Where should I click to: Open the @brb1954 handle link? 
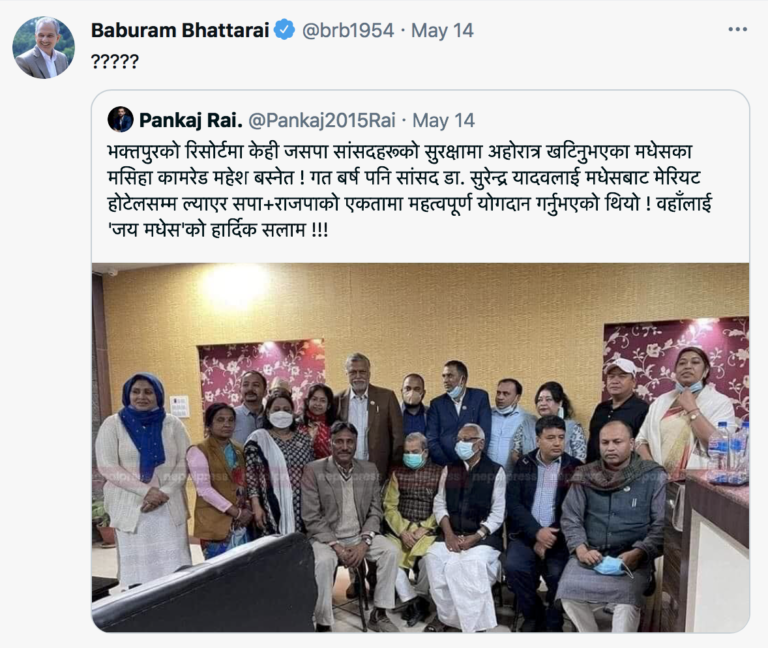pyautogui.click(x=348, y=30)
